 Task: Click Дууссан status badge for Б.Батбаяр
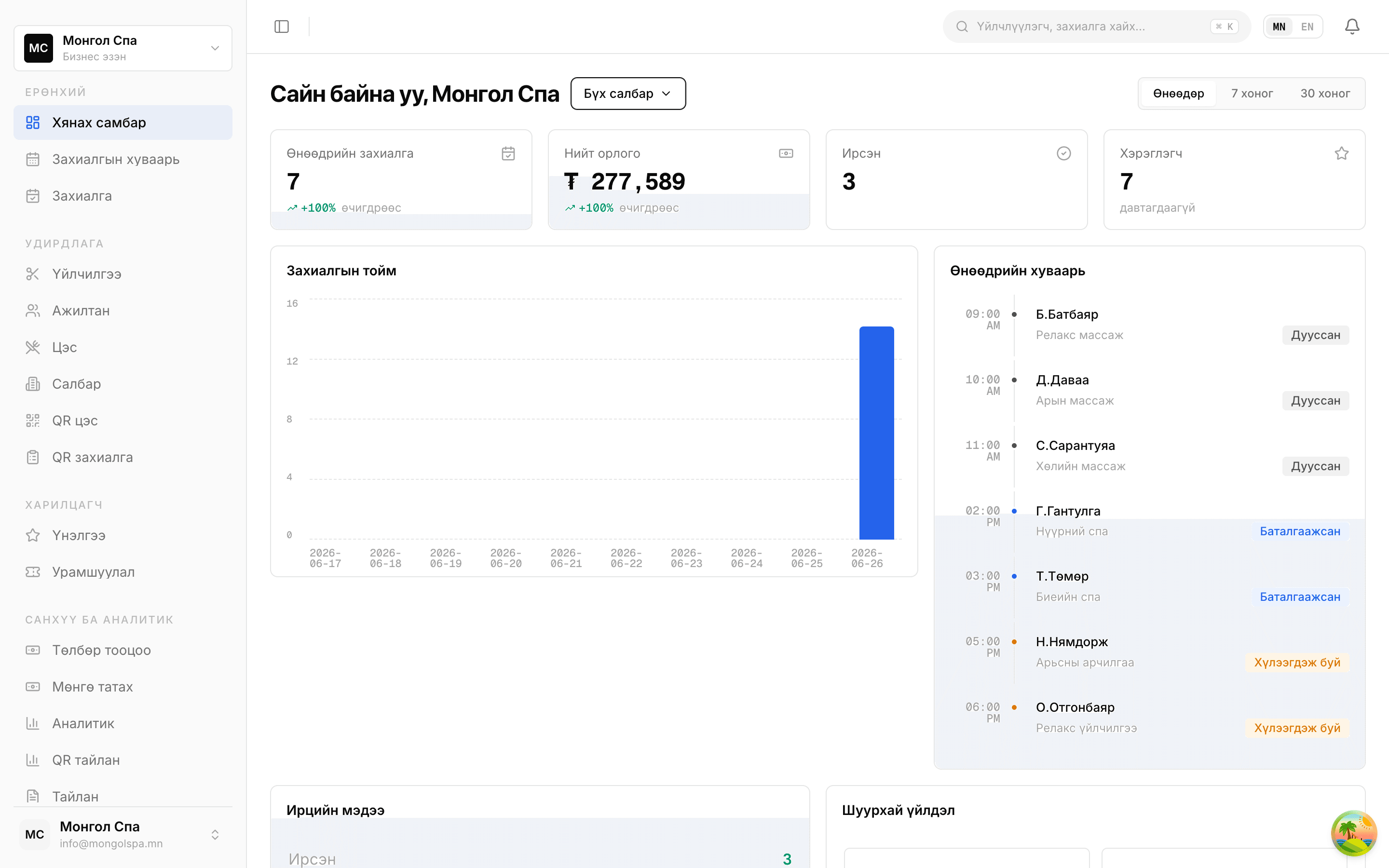pos(1316,335)
